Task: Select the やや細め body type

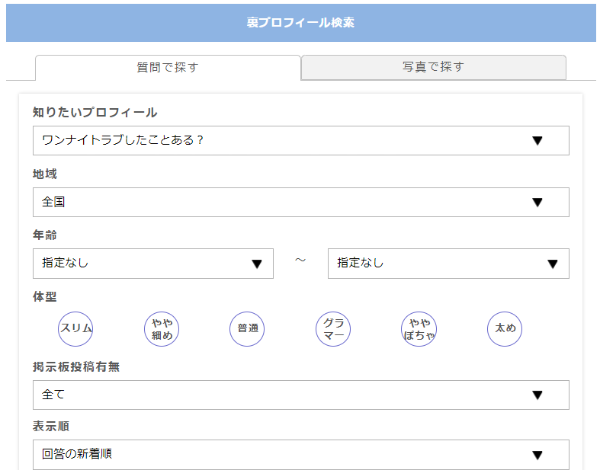Action: click(161, 329)
